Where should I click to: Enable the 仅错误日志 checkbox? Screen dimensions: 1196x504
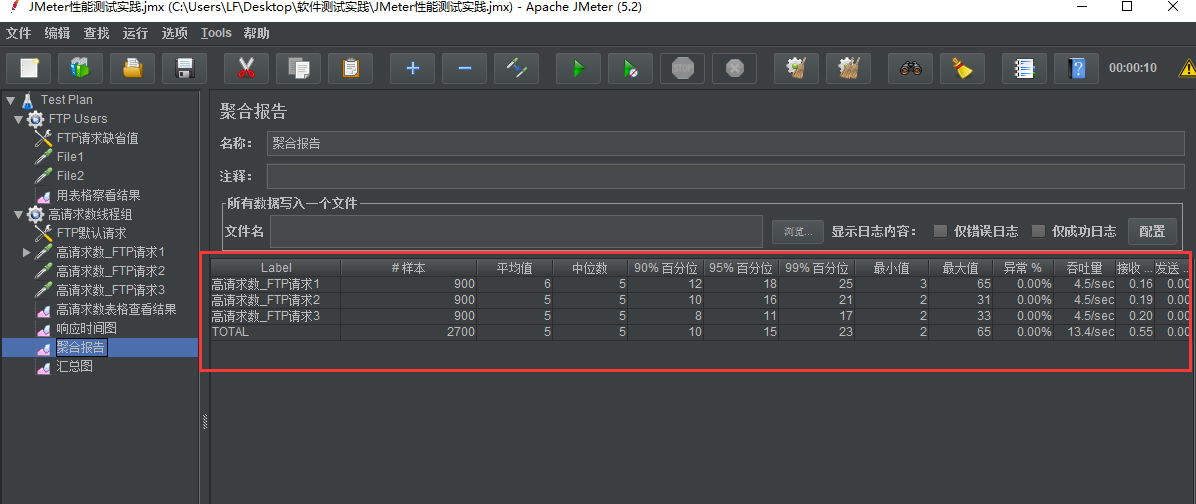[x=940, y=231]
